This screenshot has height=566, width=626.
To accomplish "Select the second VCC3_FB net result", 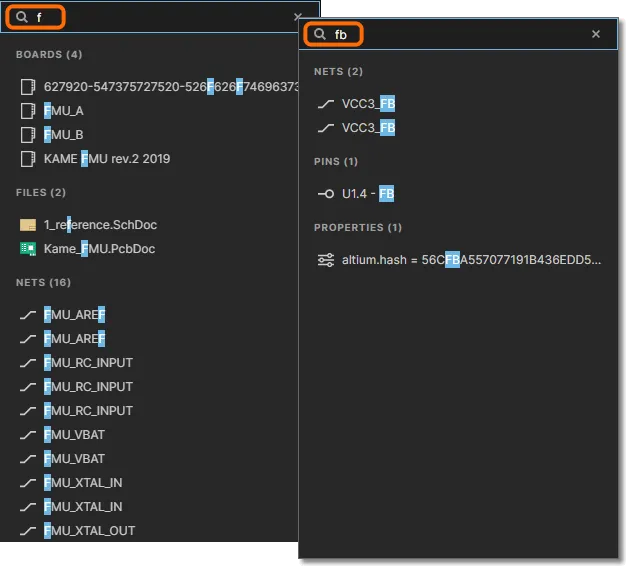I will pyautogui.click(x=368, y=128).
